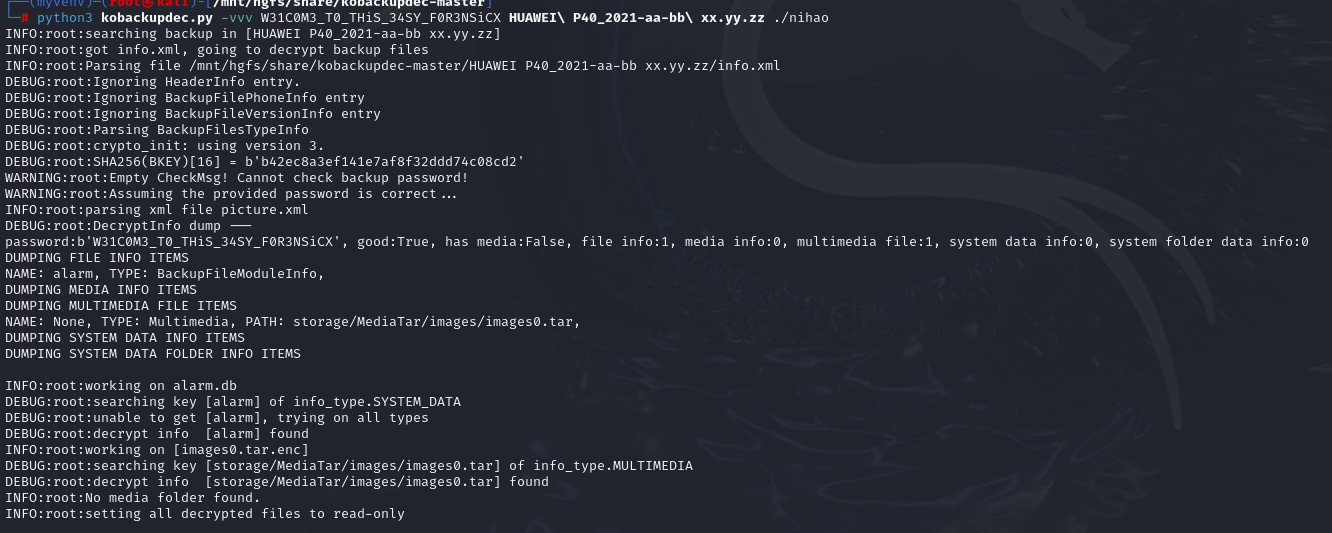The image size is (1332, 533).
Task: Click the 'DUMPING FILE INFO ITEMS' heading
Action: [x=97, y=258]
